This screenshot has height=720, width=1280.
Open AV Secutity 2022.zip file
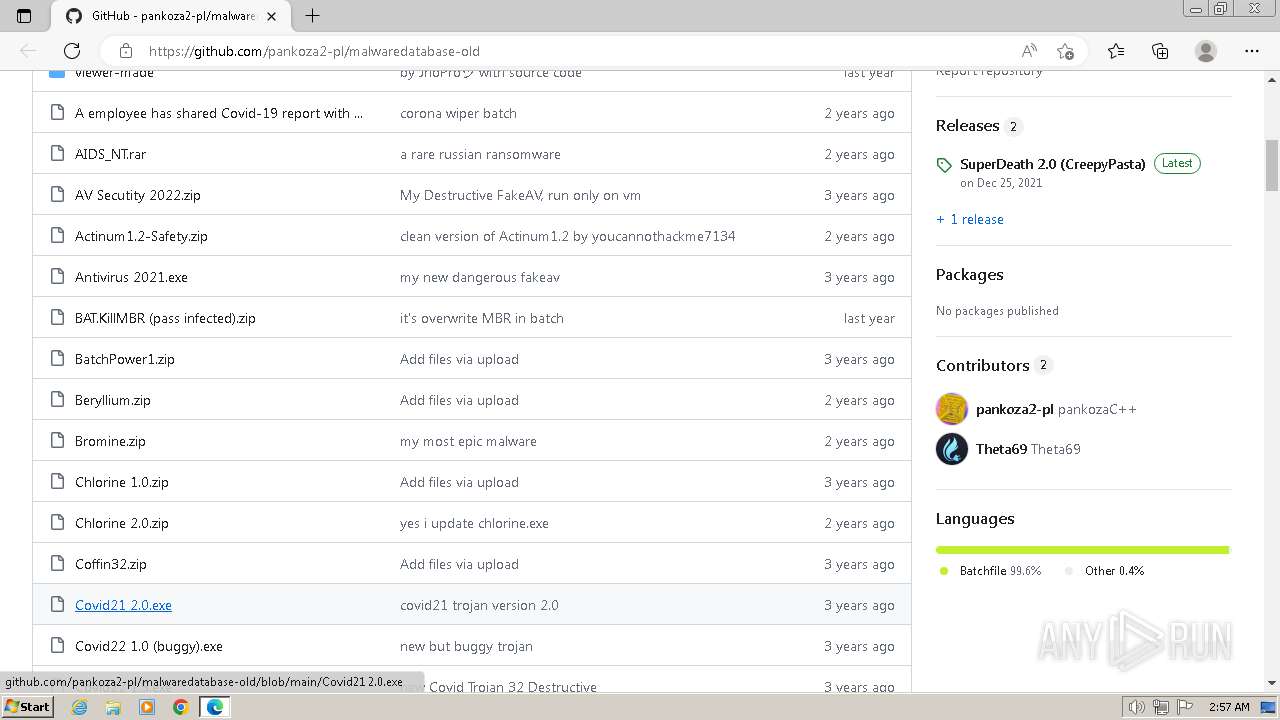138,195
